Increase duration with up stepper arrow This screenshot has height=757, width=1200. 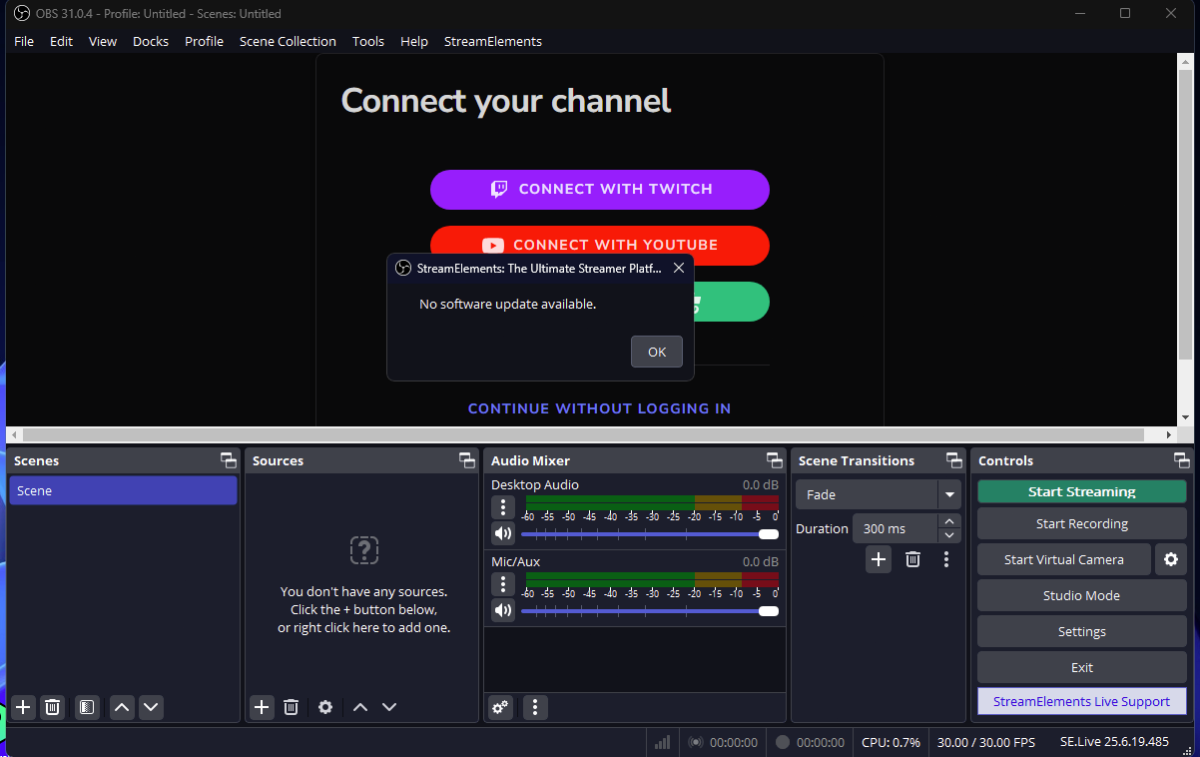pyautogui.click(x=950, y=521)
